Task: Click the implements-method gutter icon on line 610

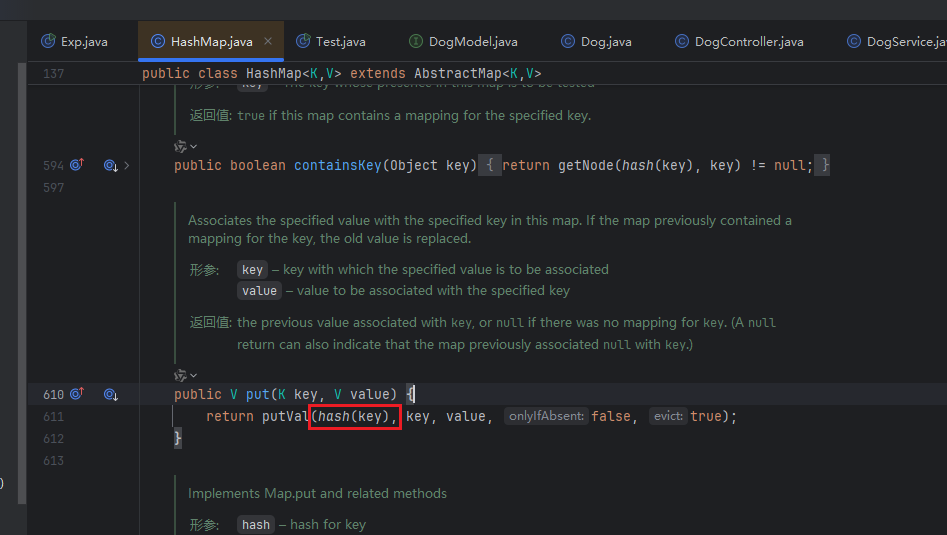Action: tap(77, 394)
